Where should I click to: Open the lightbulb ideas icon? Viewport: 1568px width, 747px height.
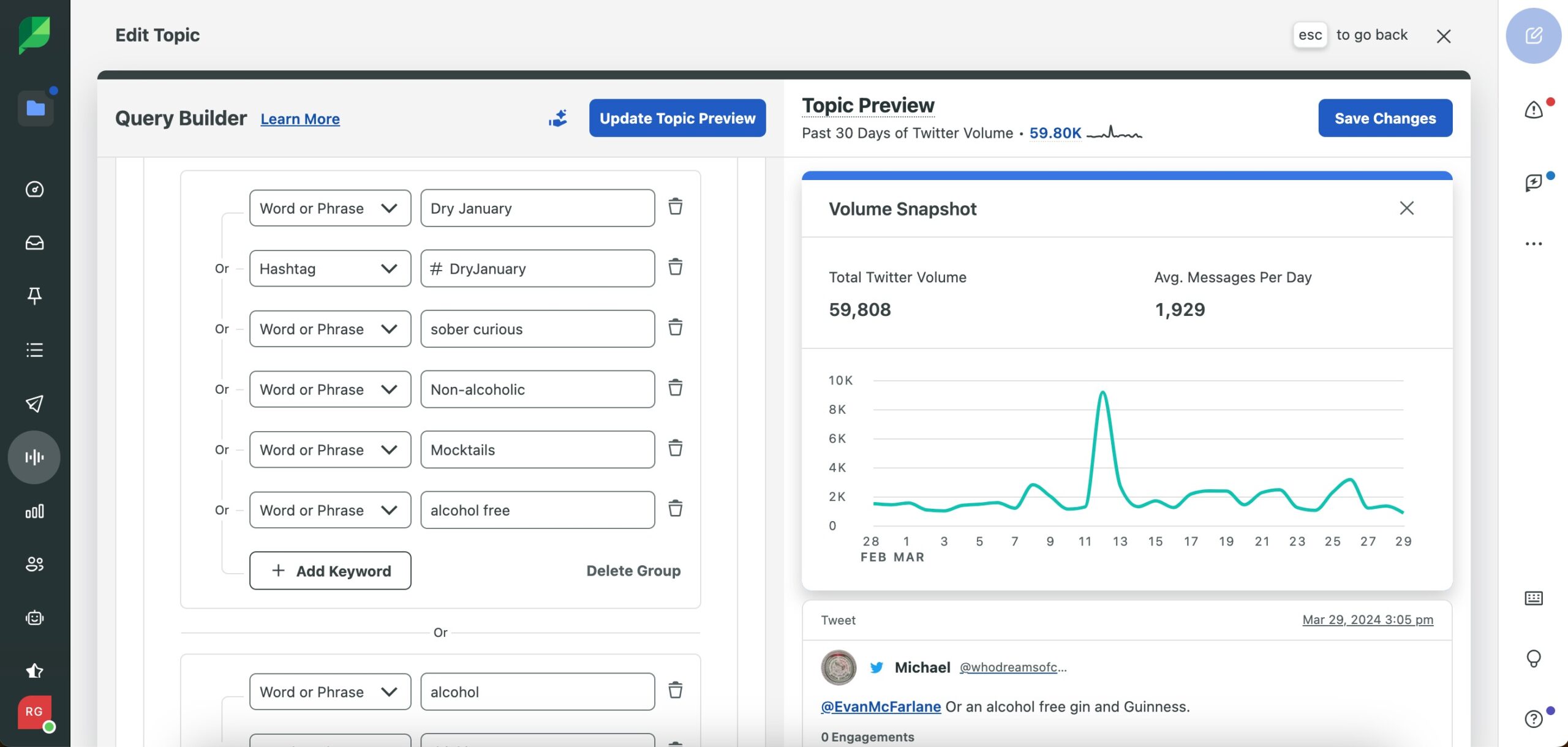(1534, 659)
